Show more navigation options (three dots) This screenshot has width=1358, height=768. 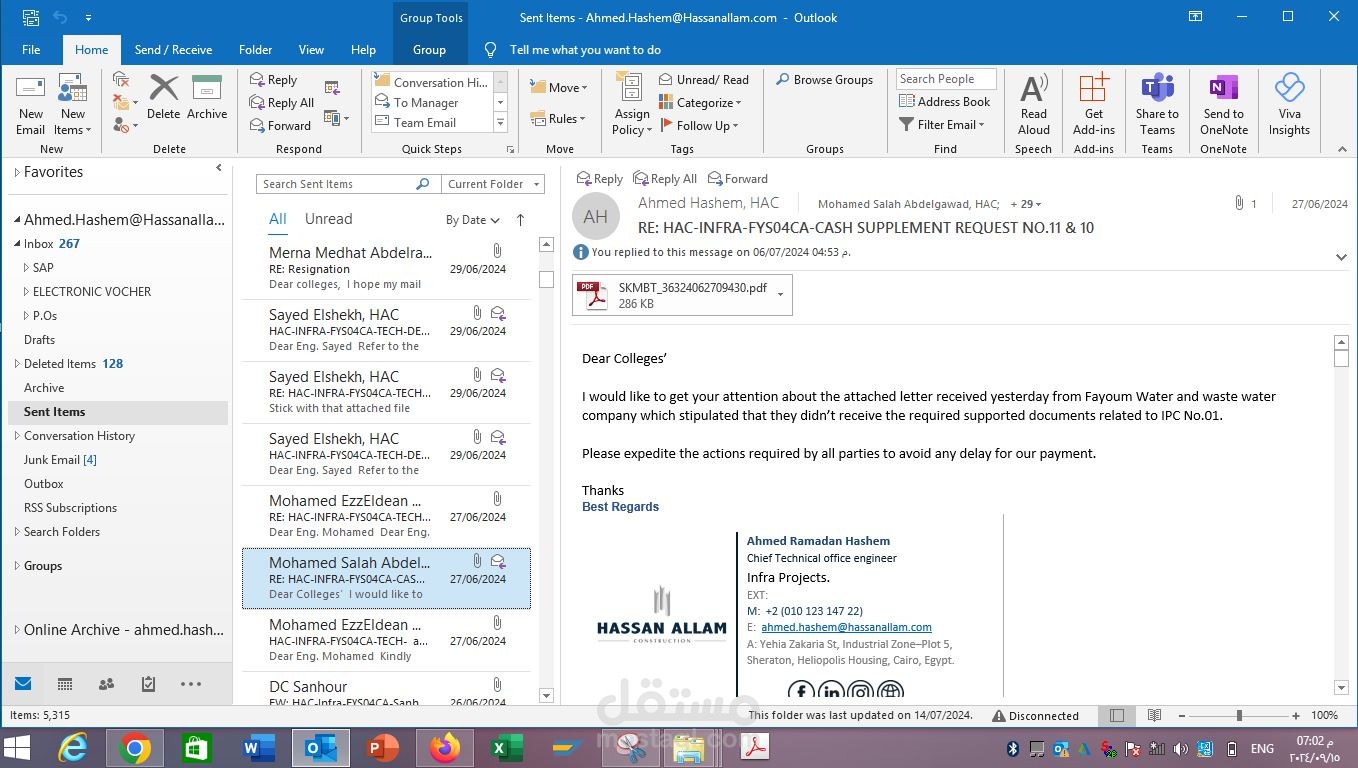click(191, 684)
